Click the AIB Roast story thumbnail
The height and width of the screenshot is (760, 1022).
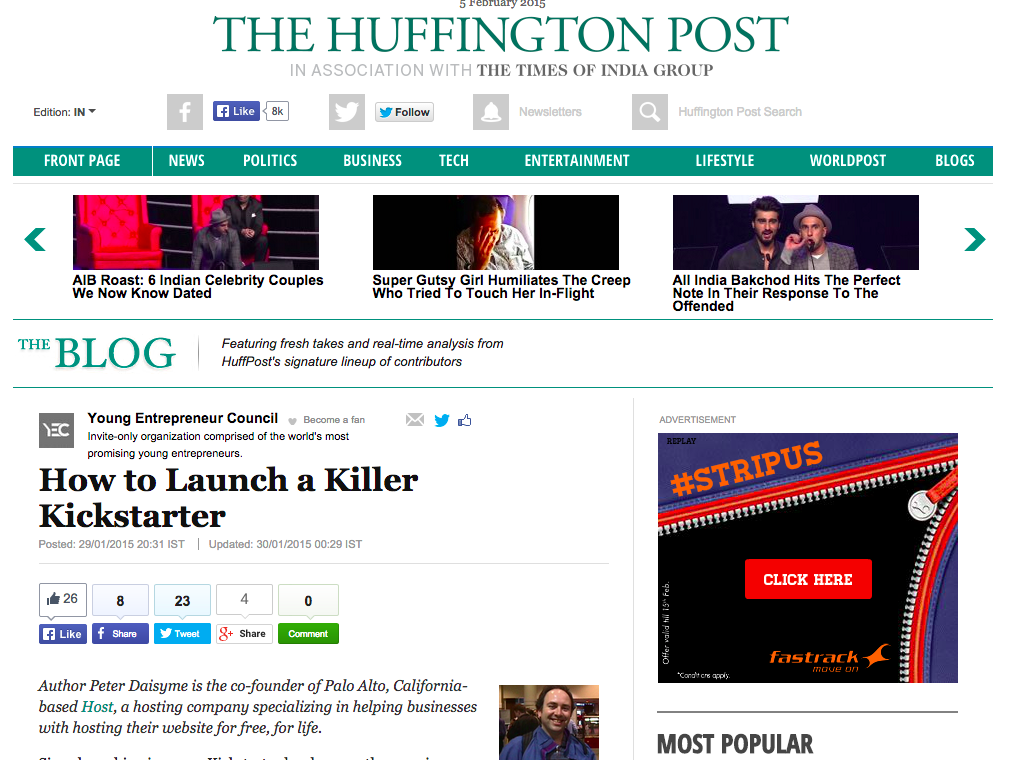pyautogui.click(x=196, y=233)
